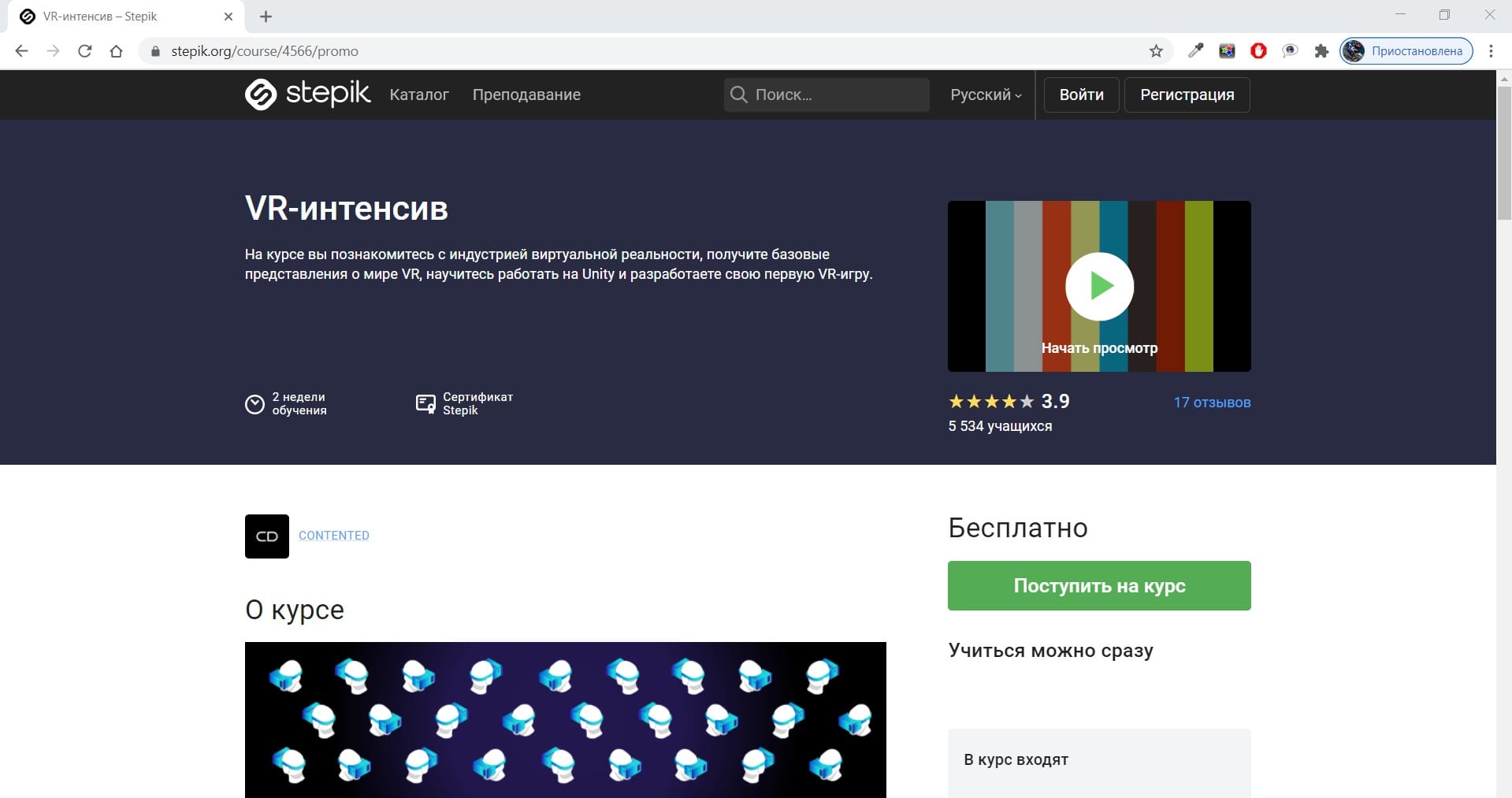Focus the Поиск search field
This screenshot has height=798, width=1512.
coord(827,95)
